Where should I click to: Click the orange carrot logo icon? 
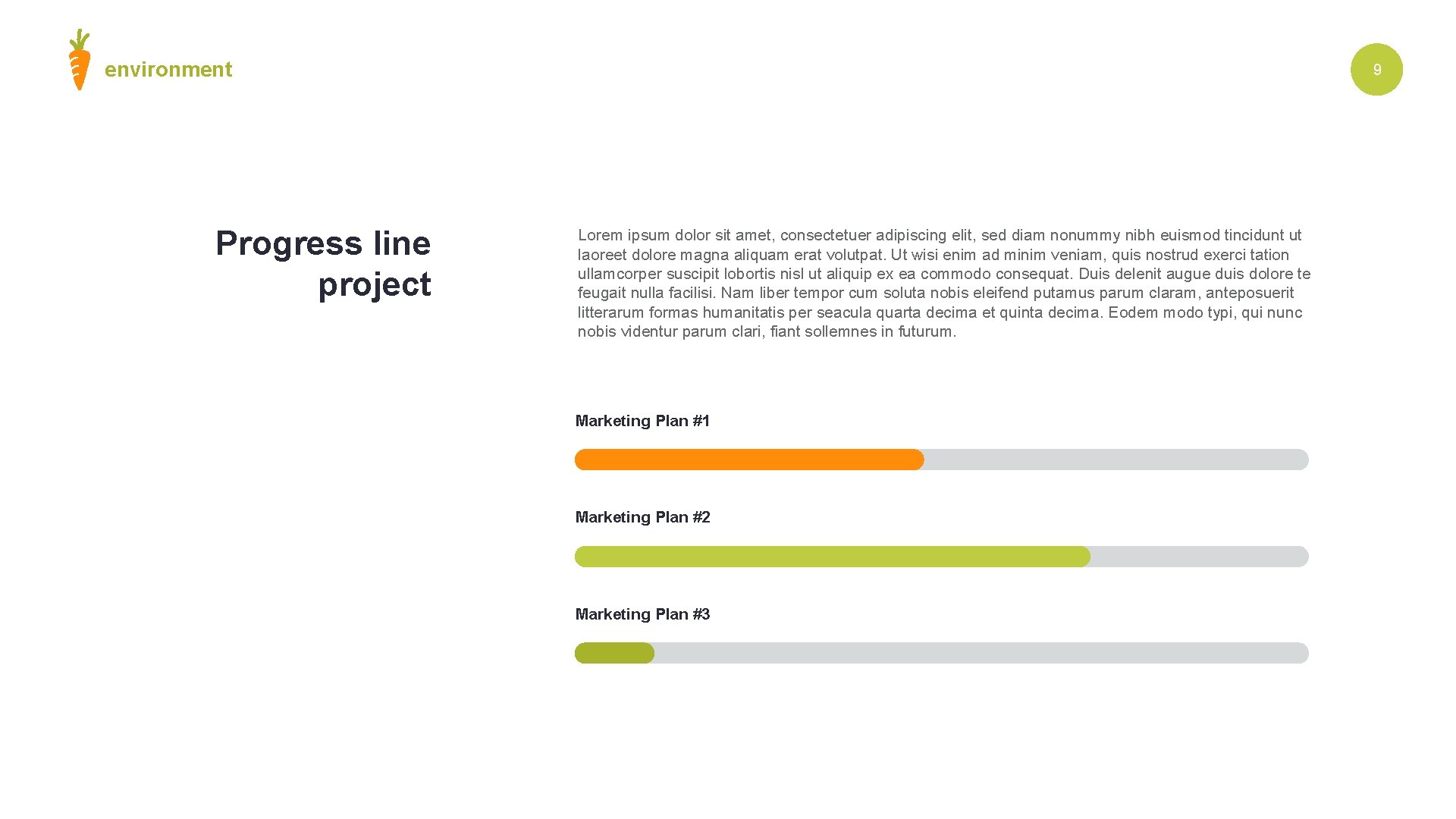click(x=80, y=60)
